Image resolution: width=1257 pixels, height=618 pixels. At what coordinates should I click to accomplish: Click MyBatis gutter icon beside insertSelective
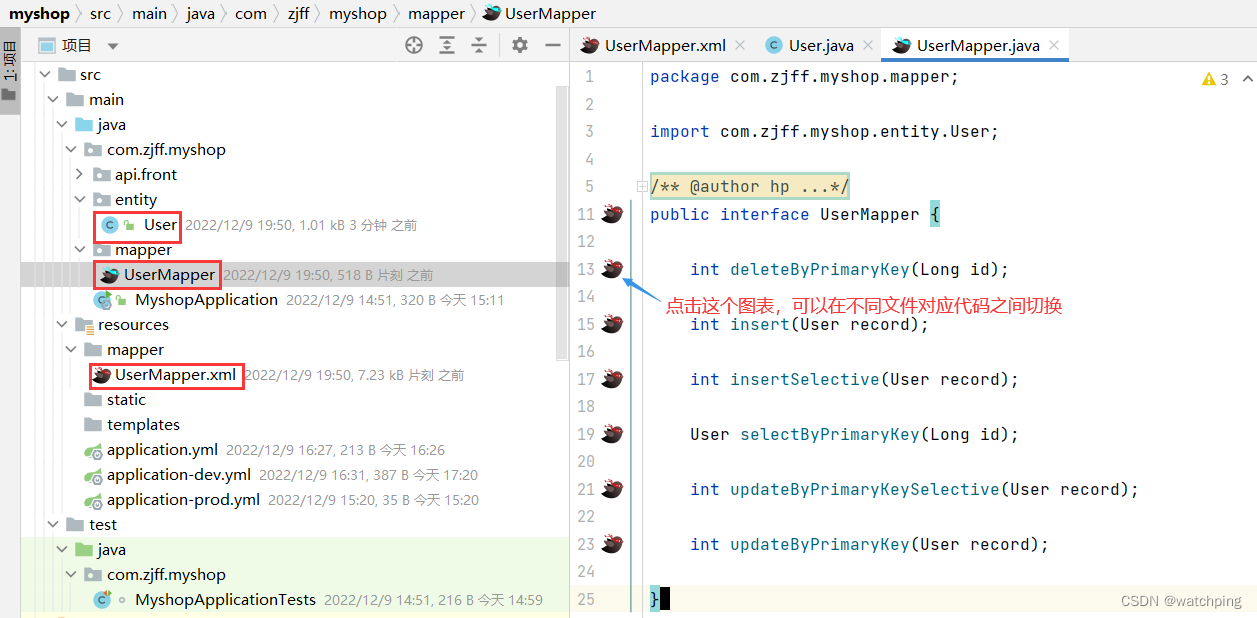612,379
